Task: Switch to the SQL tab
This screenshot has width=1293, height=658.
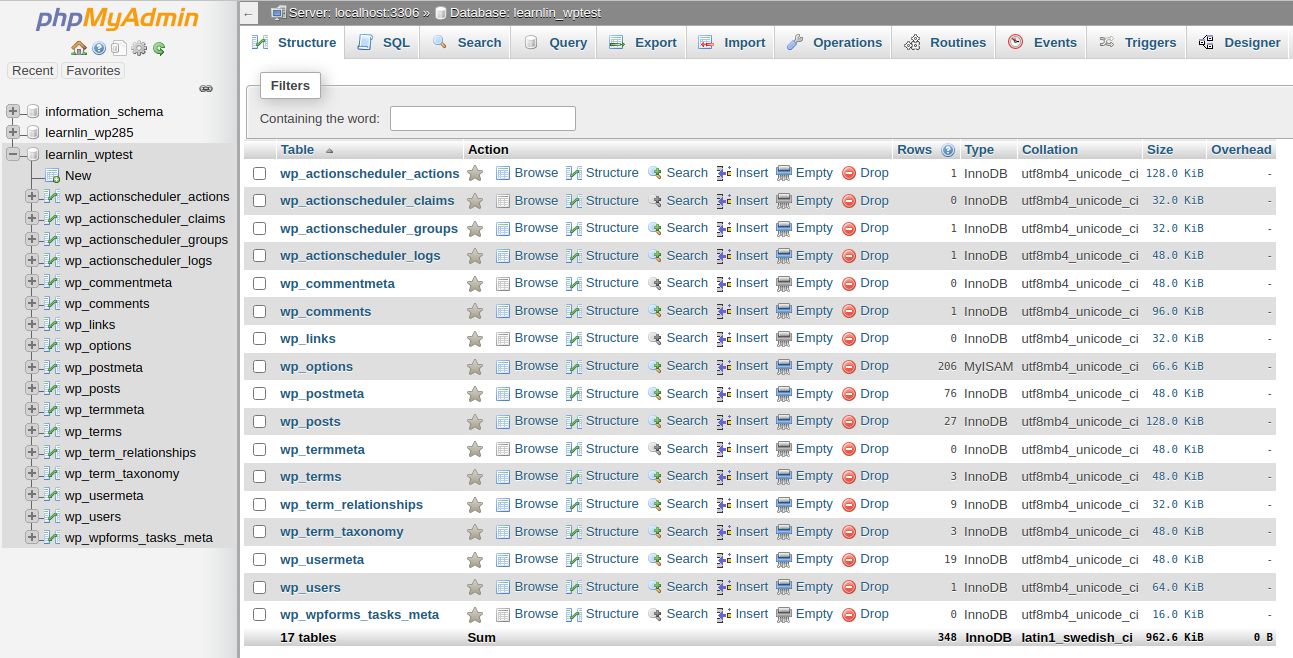Action: pos(382,42)
